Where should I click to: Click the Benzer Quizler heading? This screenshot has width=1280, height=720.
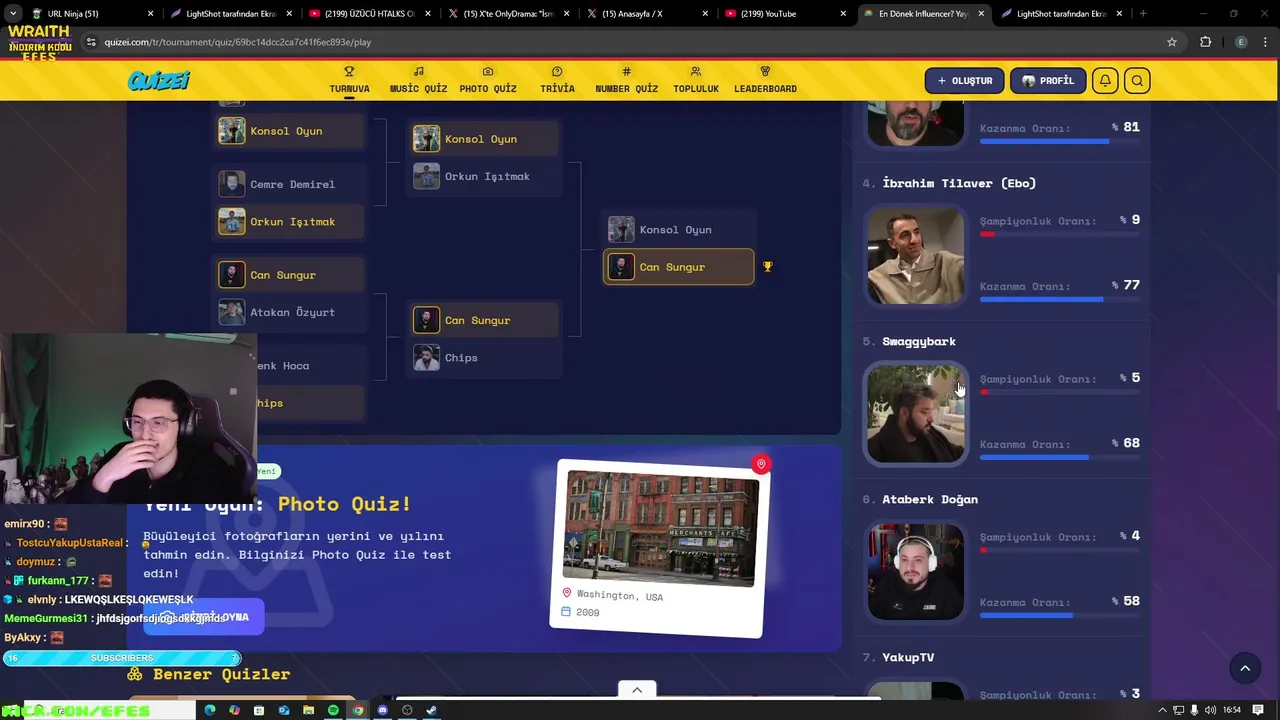[221, 674]
